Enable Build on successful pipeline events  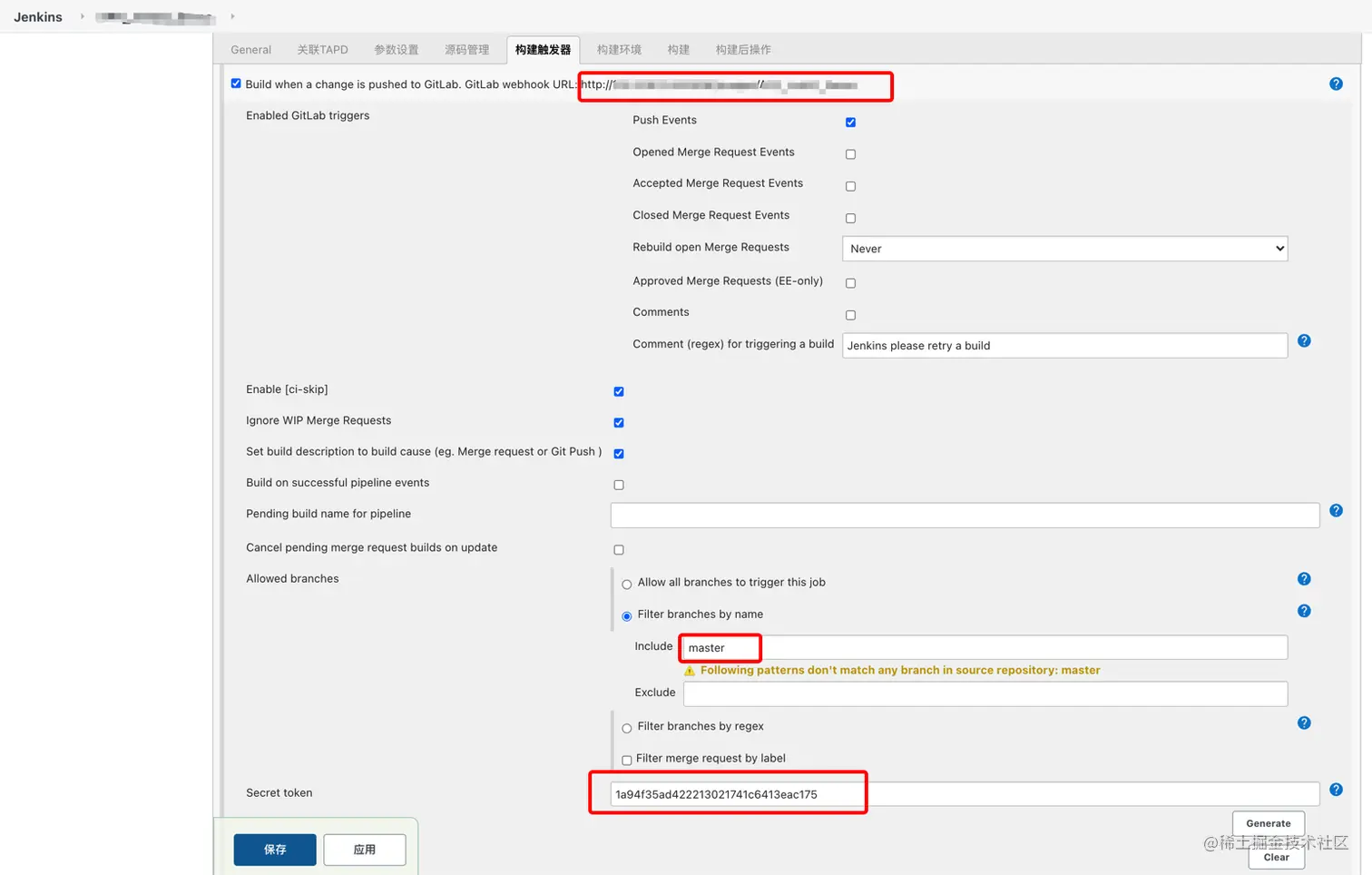(x=619, y=485)
